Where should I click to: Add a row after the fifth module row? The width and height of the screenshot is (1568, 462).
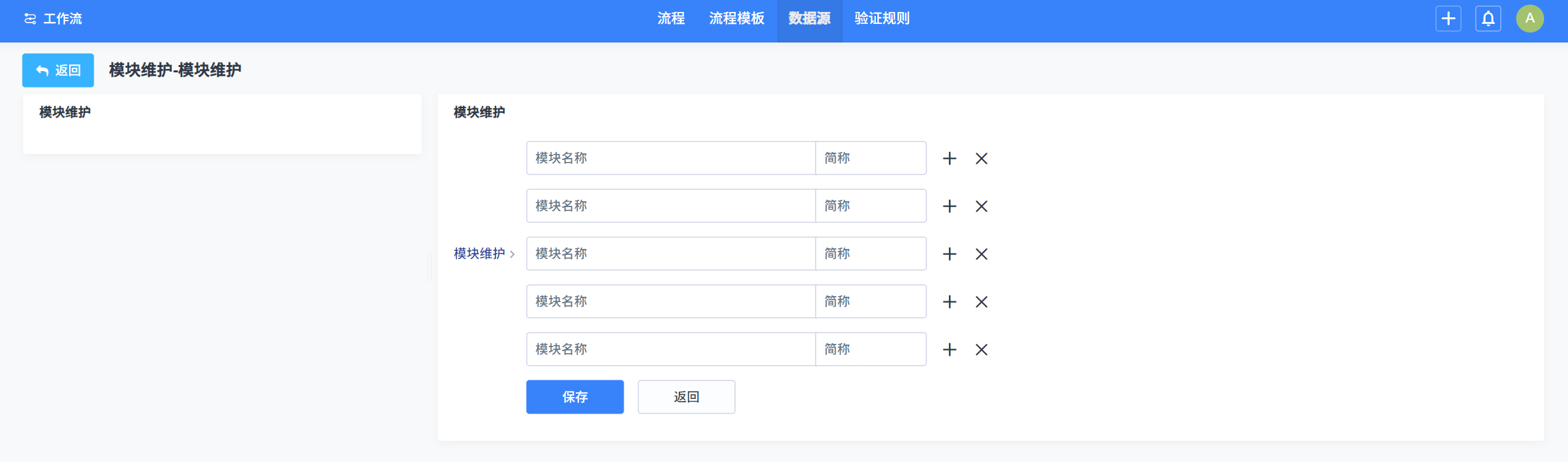pos(950,350)
